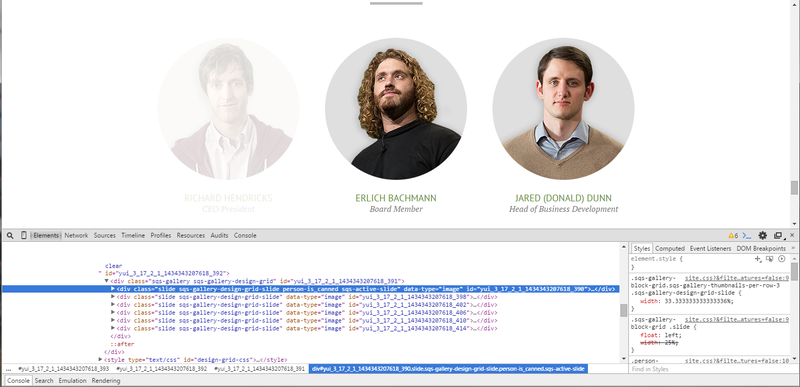The width and height of the screenshot is (800, 387).
Task: Select breadcrumb #yui_3_17_2_1_1434343207618_392
Action: (161, 369)
